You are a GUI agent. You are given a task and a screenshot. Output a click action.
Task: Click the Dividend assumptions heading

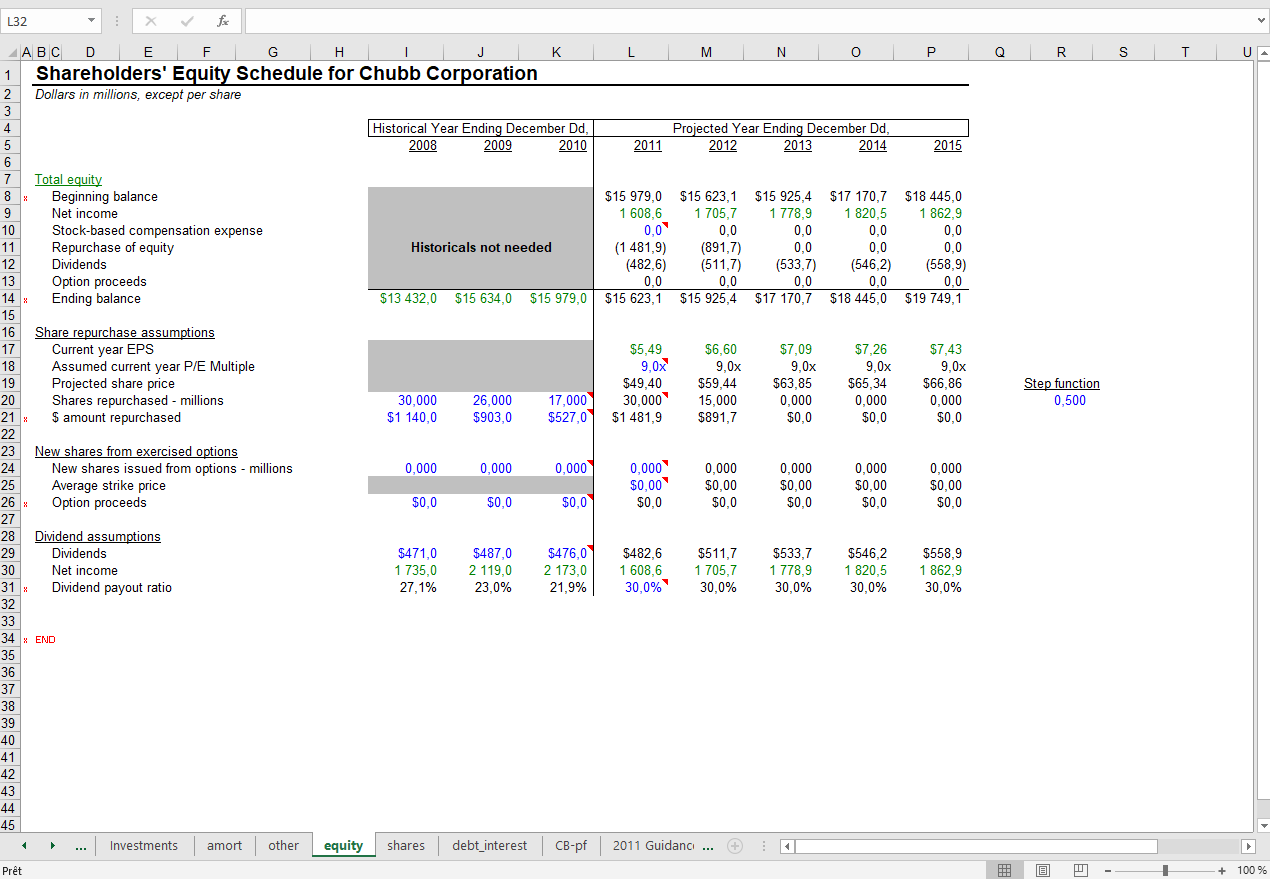pyautogui.click(x=98, y=537)
